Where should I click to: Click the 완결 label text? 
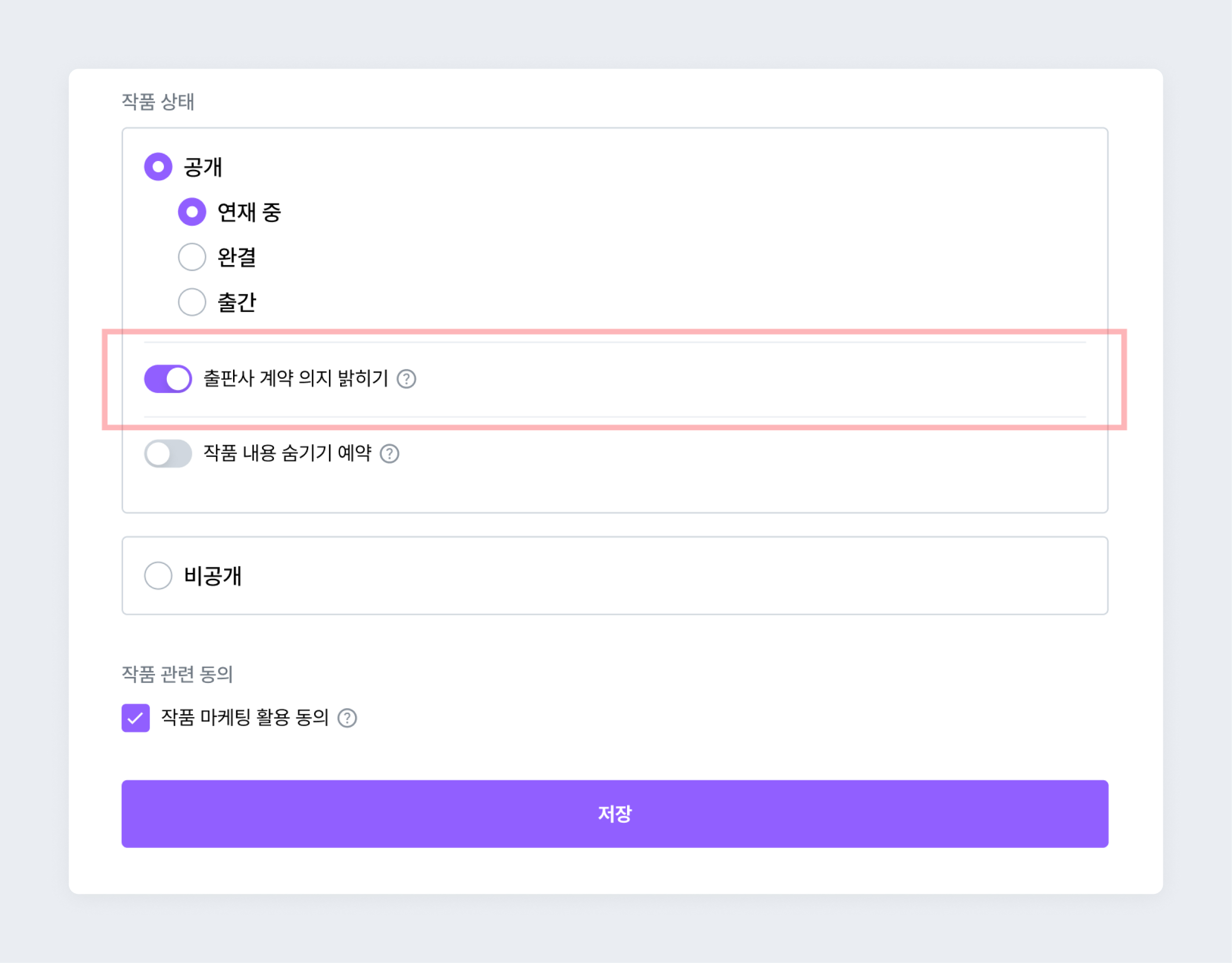coord(237,257)
